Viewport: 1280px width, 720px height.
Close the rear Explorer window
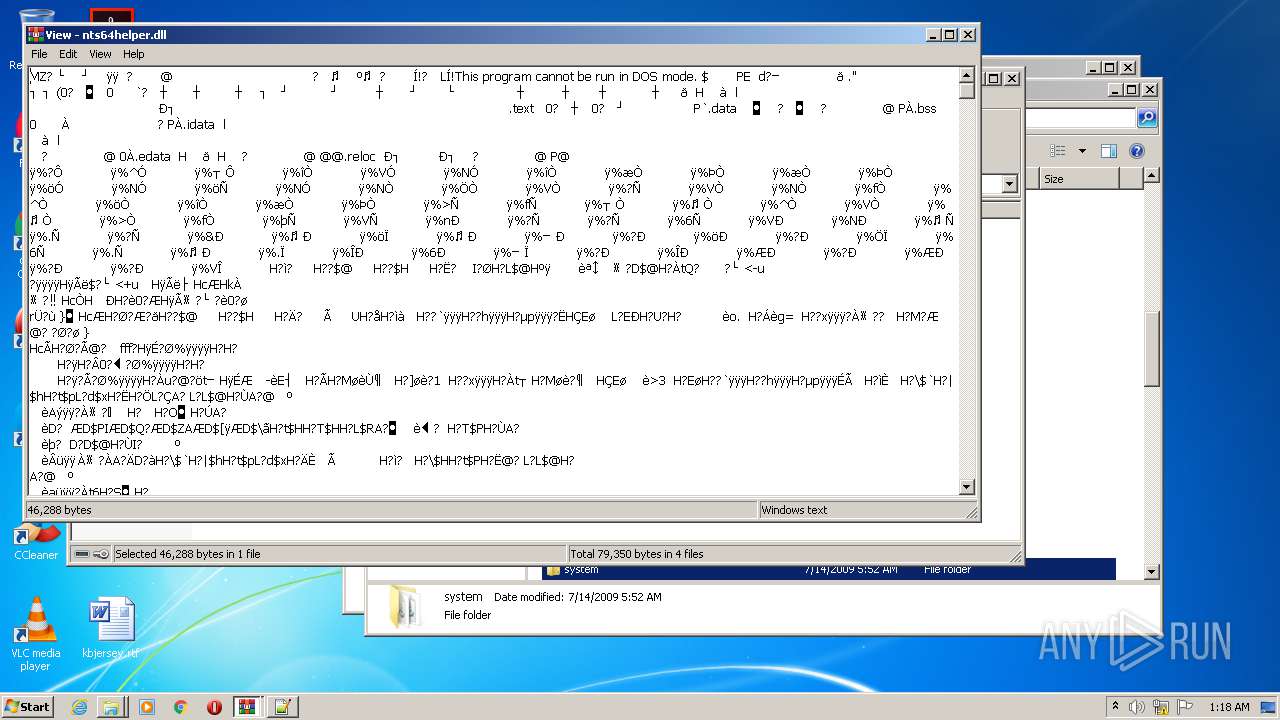[x=1128, y=68]
